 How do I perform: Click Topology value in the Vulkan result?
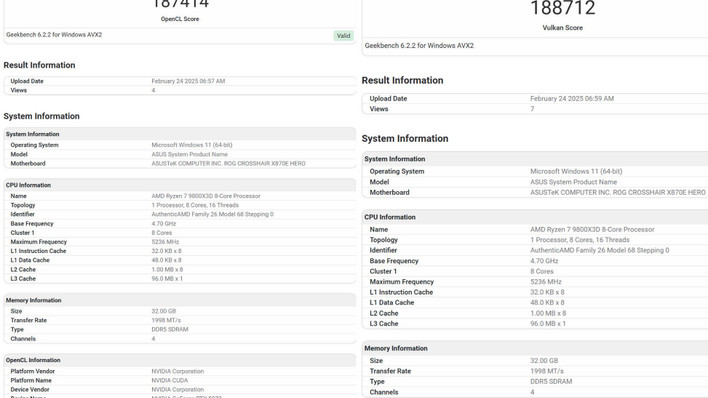580,240
